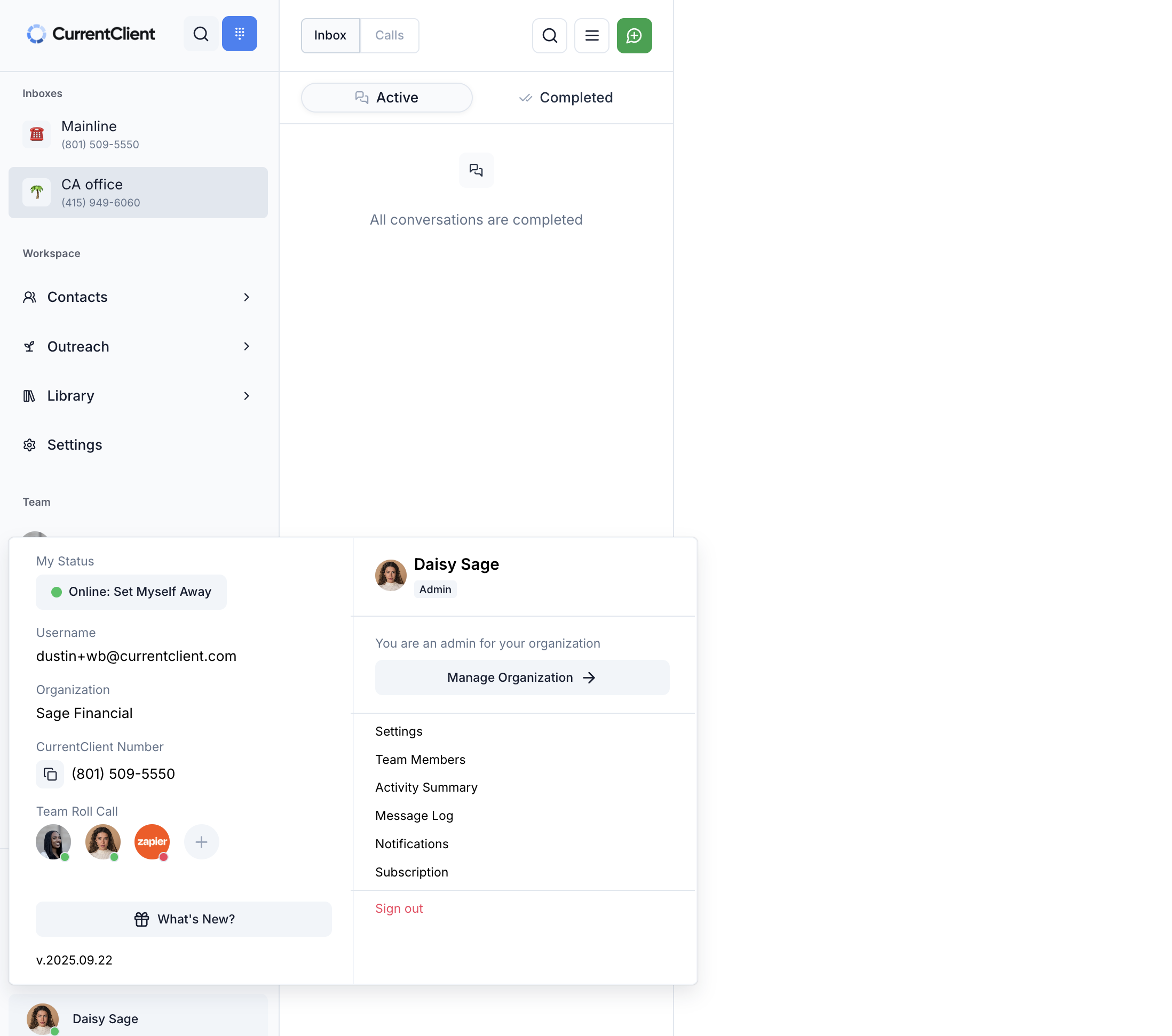The width and height of the screenshot is (1172, 1036).
Task: Click the Zapier avatar in Team Roll Call
Action: tap(152, 842)
